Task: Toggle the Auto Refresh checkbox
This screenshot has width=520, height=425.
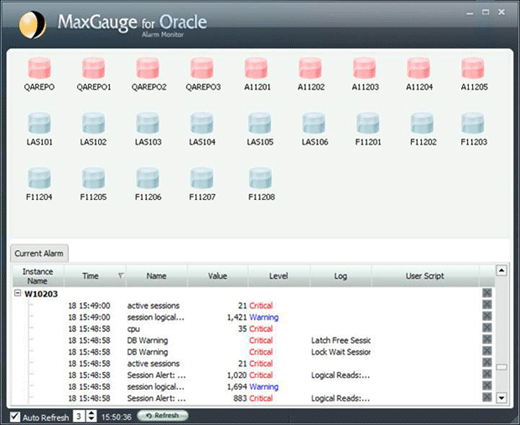Action: (15, 417)
